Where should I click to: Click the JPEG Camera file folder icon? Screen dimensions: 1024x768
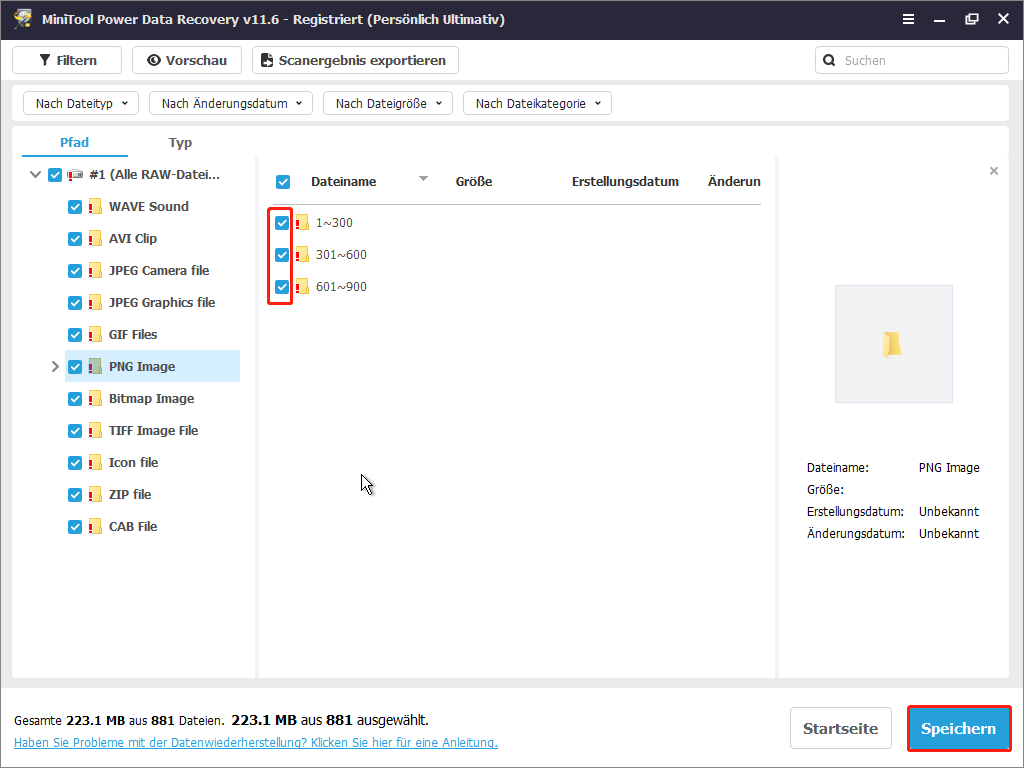point(95,270)
